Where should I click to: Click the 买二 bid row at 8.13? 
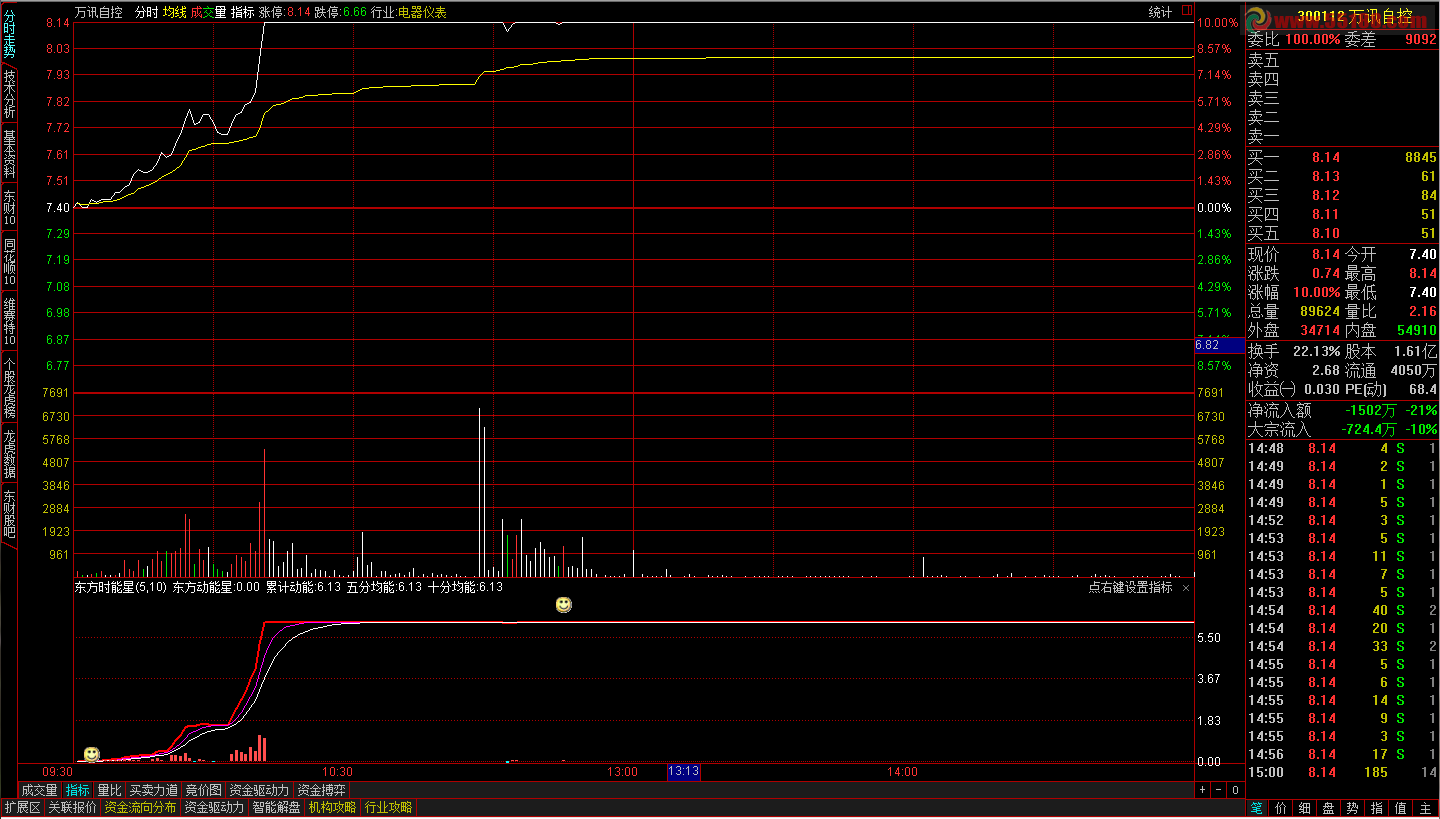point(1342,176)
